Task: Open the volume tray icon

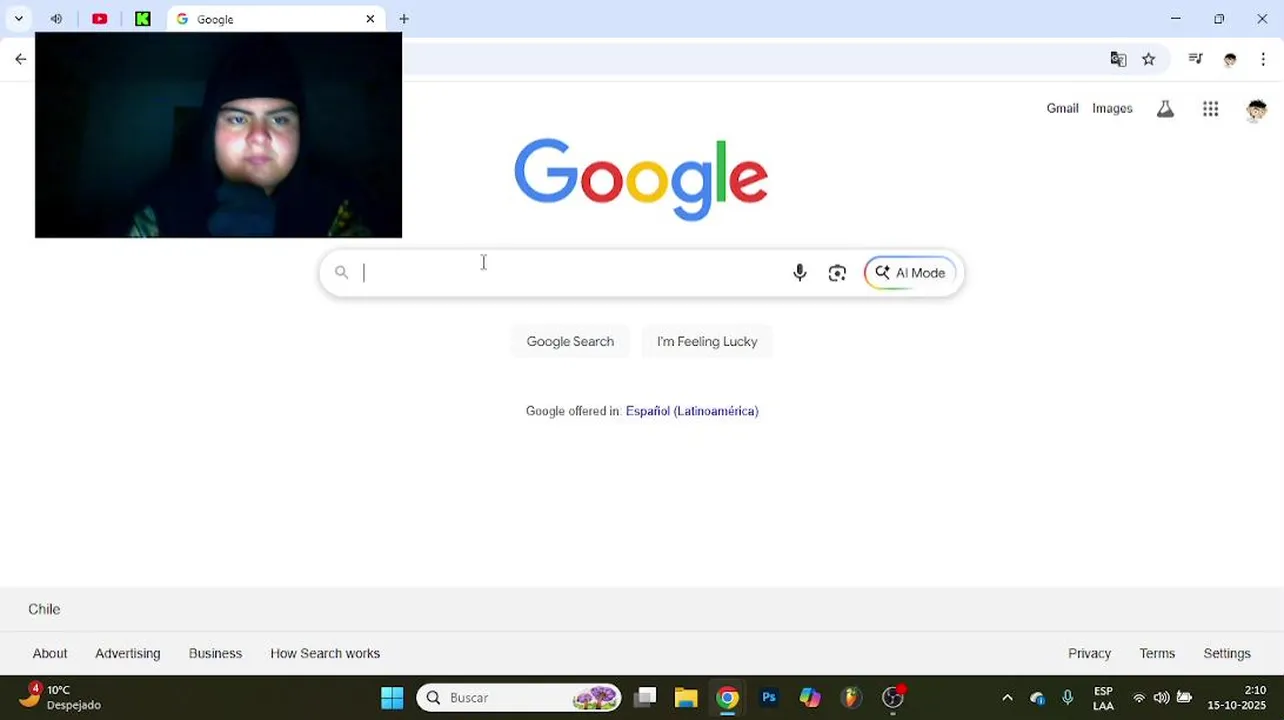Action: (1161, 698)
